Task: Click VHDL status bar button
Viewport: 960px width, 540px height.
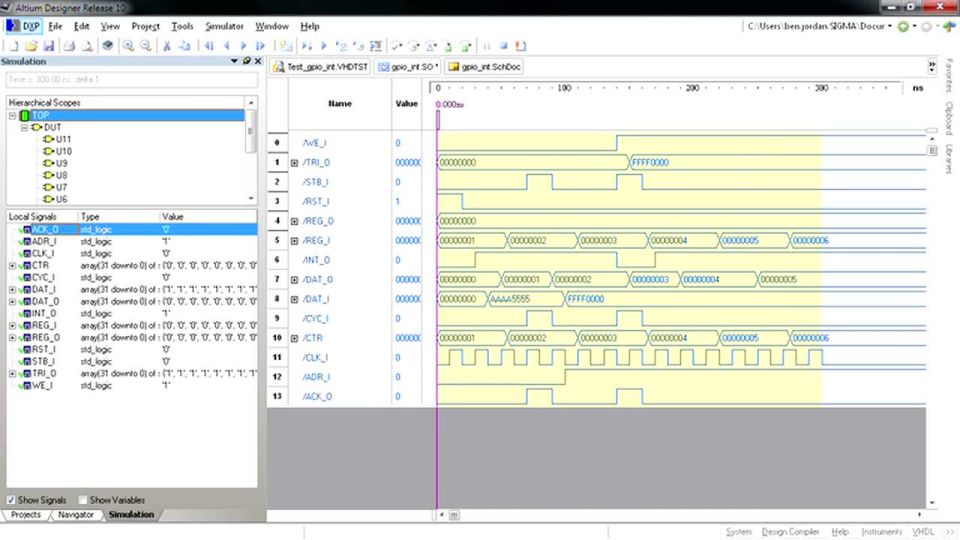Action: click(923, 532)
